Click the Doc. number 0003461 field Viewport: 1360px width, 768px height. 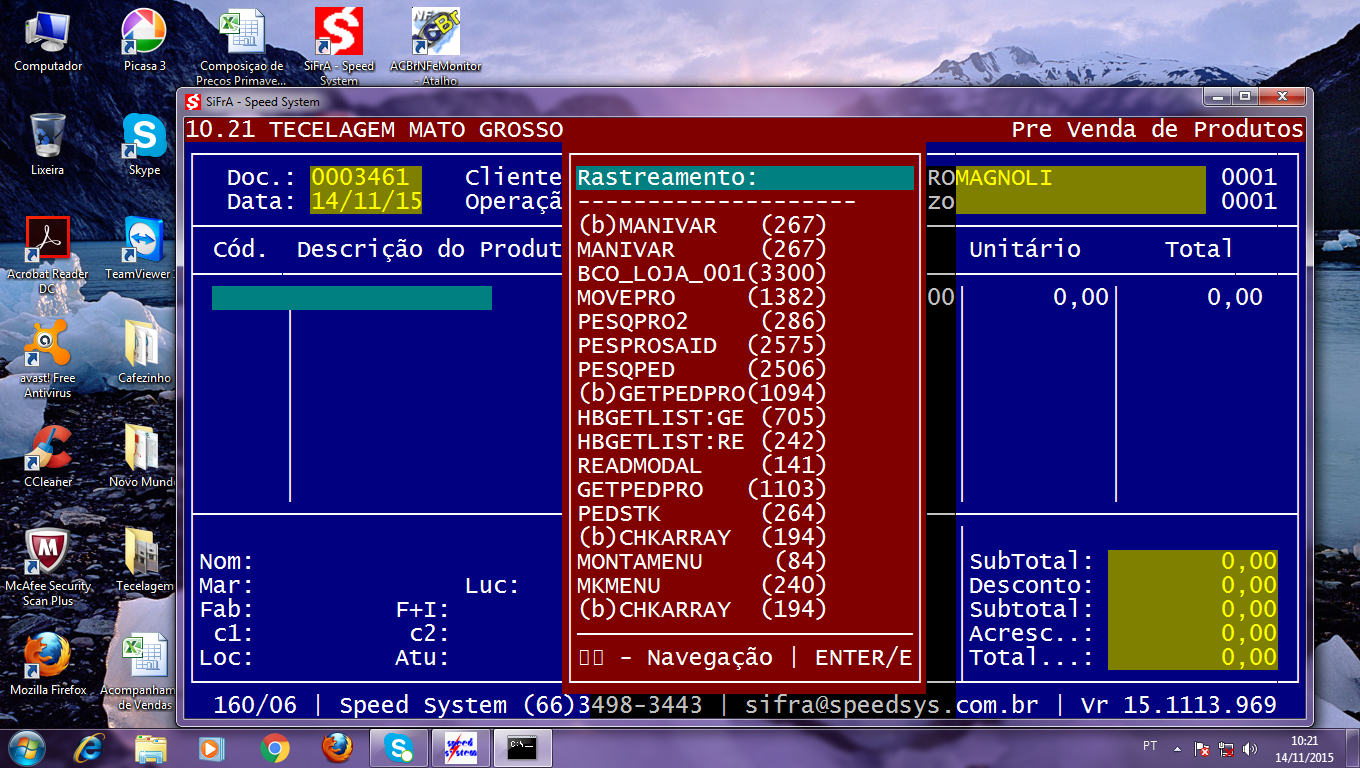[366, 178]
